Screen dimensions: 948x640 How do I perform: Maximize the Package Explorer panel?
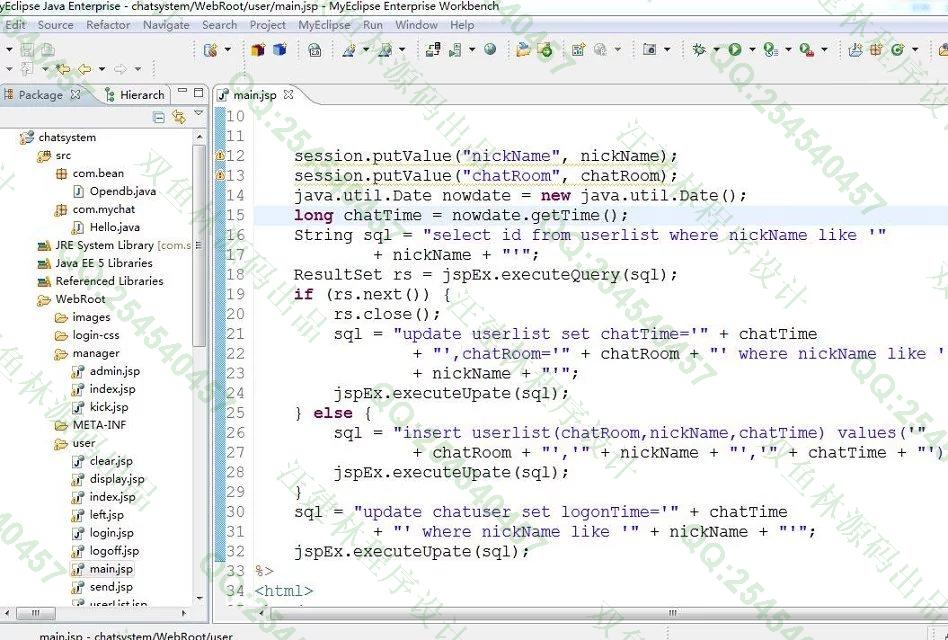(x=199, y=94)
